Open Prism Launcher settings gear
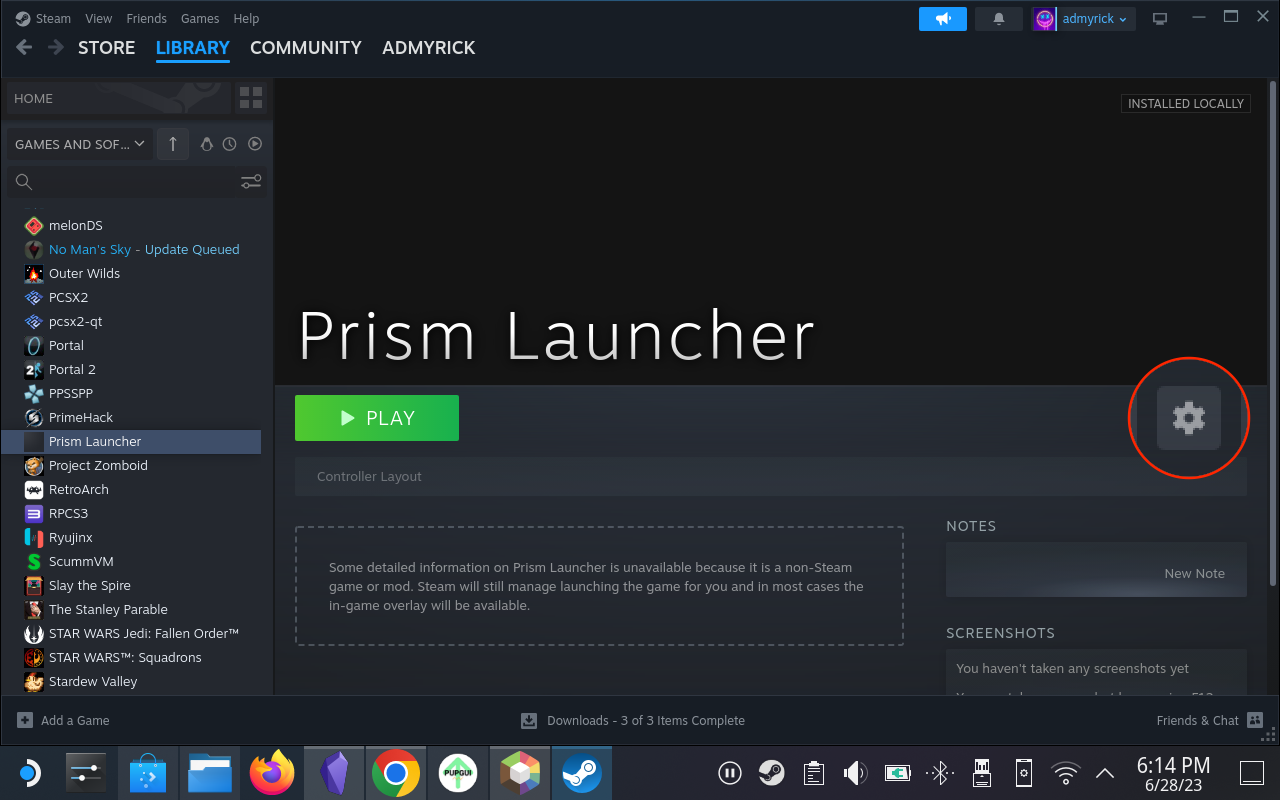This screenshot has height=800, width=1280. 1188,418
